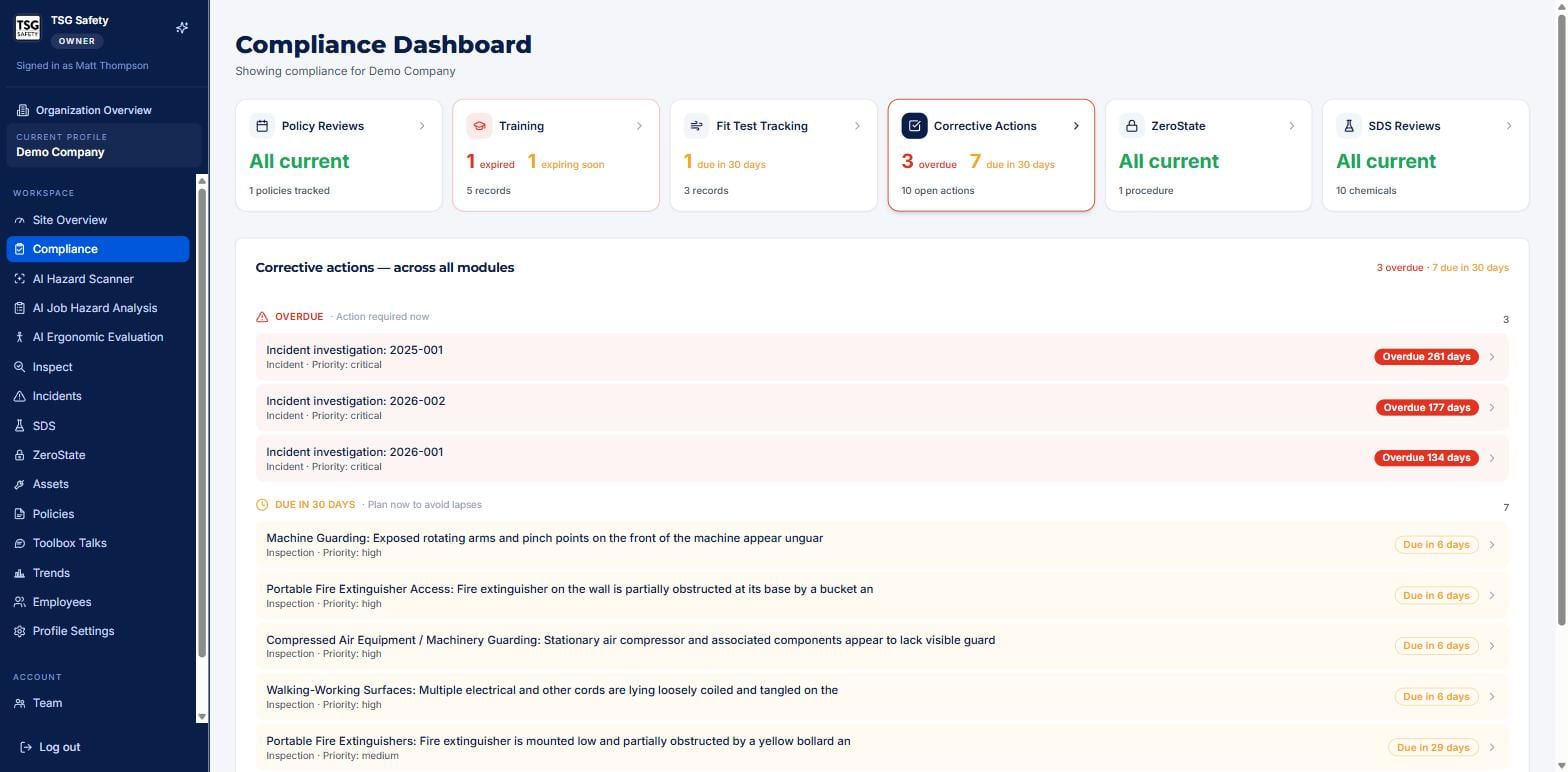Open Walking-Working Surfaces cords action
Image resolution: width=1568 pixels, height=772 pixels.
(x=882, y=697)
